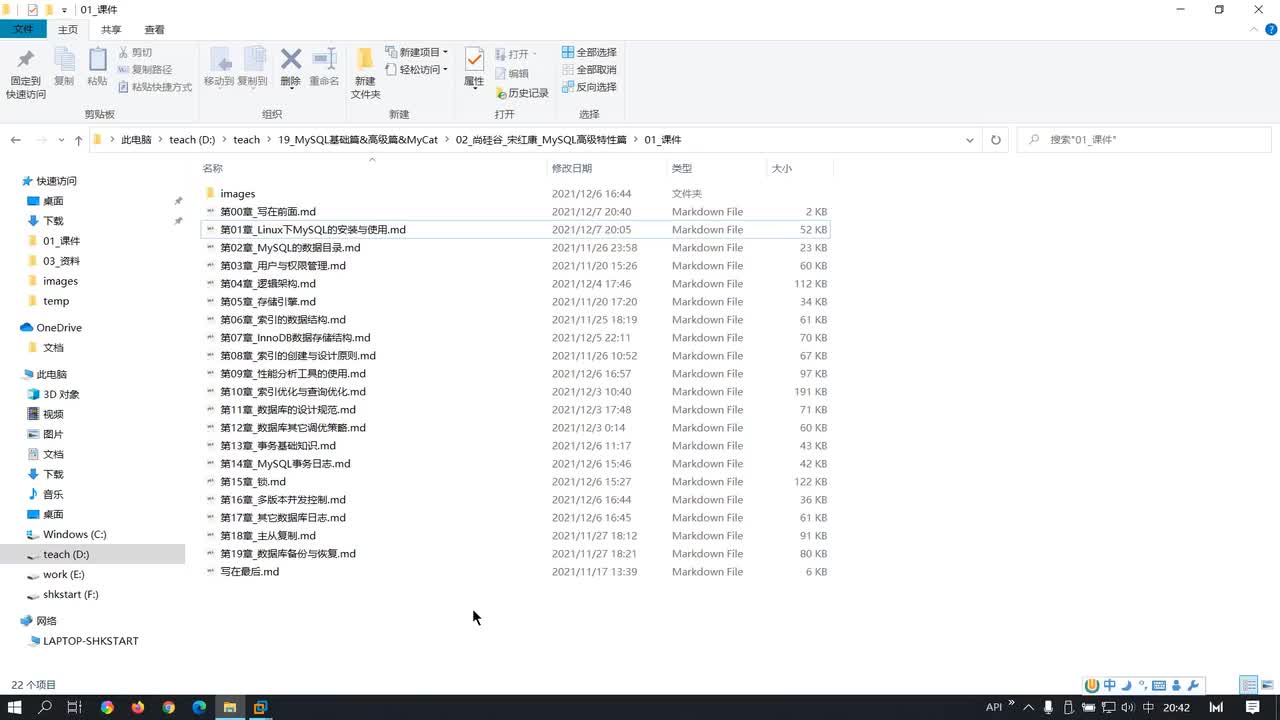The height and width of the screenshot is (720, 1280).
Task: Click Paste shortcut in ribbon
Action: coord(155,87)
